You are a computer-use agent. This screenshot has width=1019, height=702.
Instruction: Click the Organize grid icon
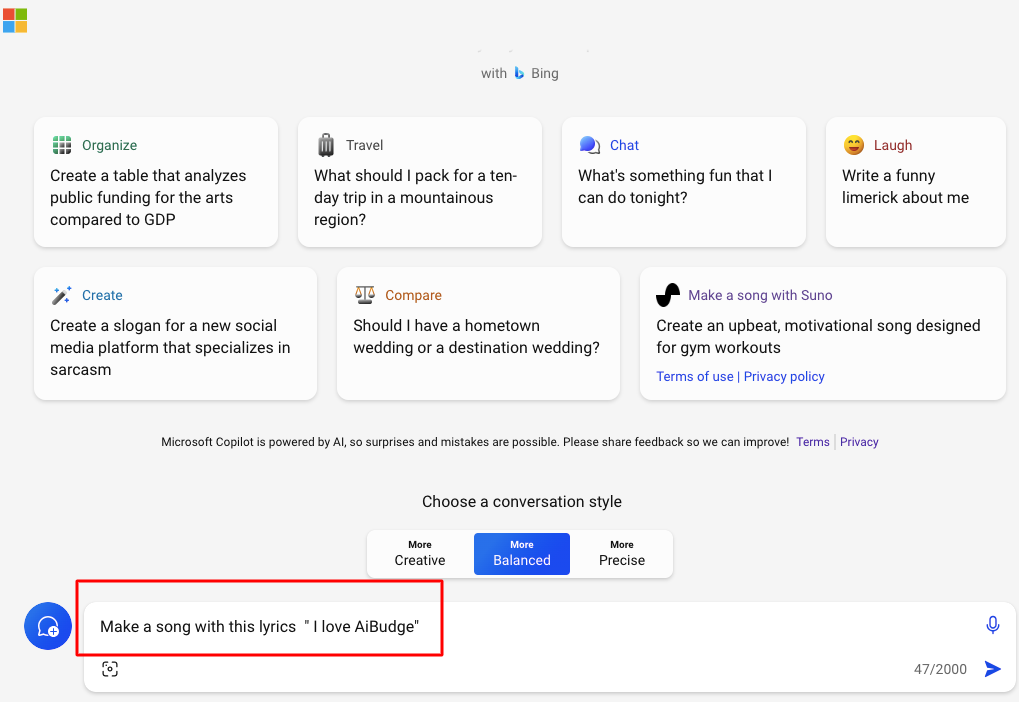pyautogui.click(x=62, y=145)
